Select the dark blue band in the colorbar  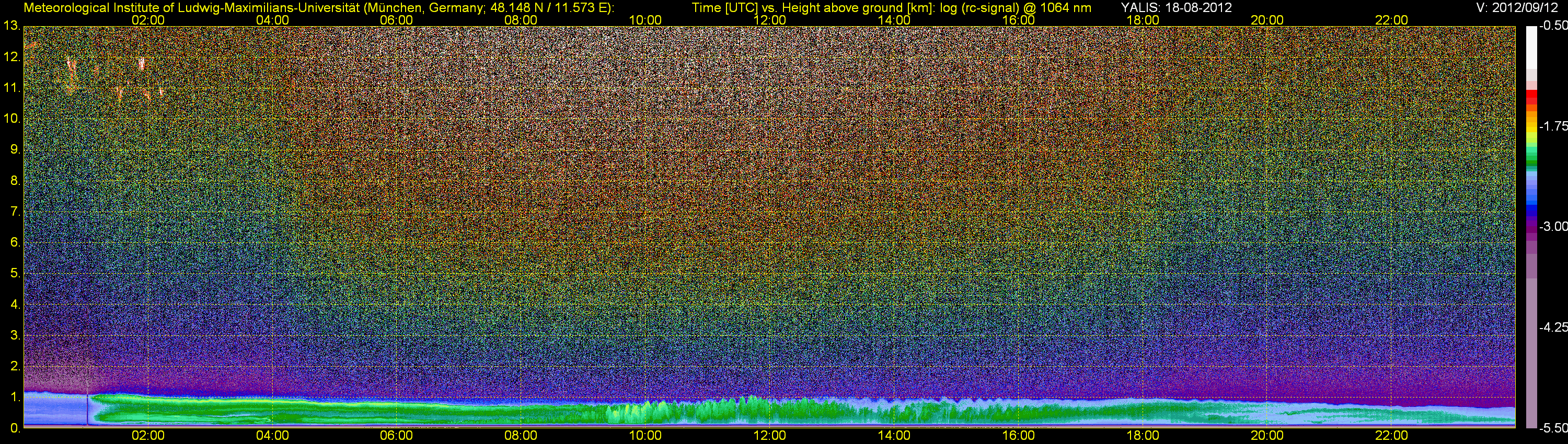pyautogui.click(x=1531, y=210)
